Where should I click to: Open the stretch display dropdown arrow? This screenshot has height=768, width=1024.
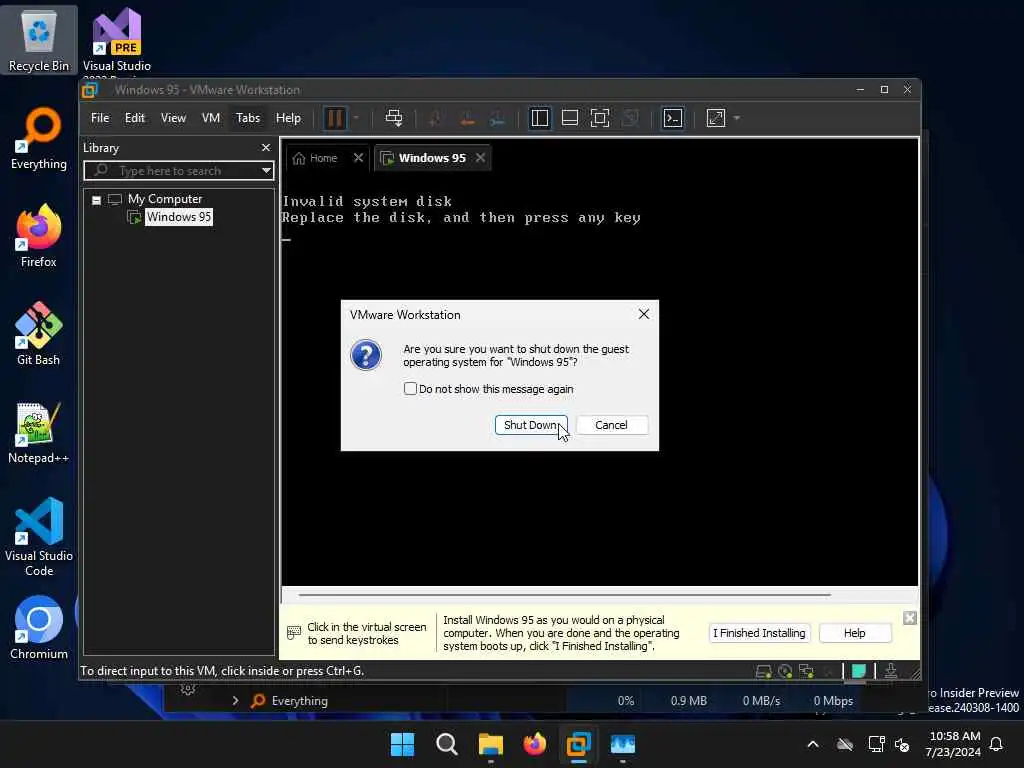click(737, 118)
